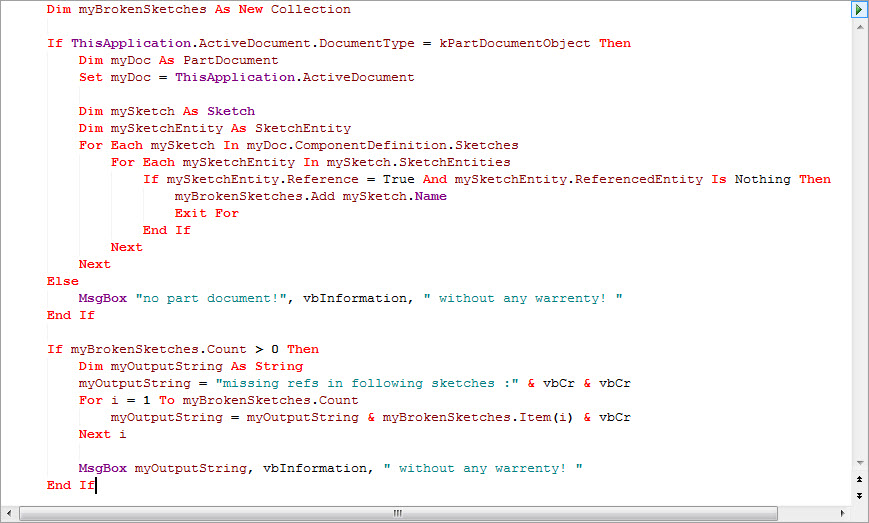Screen dimensions: 869x523
Task: Place cursor at final 'End If' line
Action: pos(71,485)
